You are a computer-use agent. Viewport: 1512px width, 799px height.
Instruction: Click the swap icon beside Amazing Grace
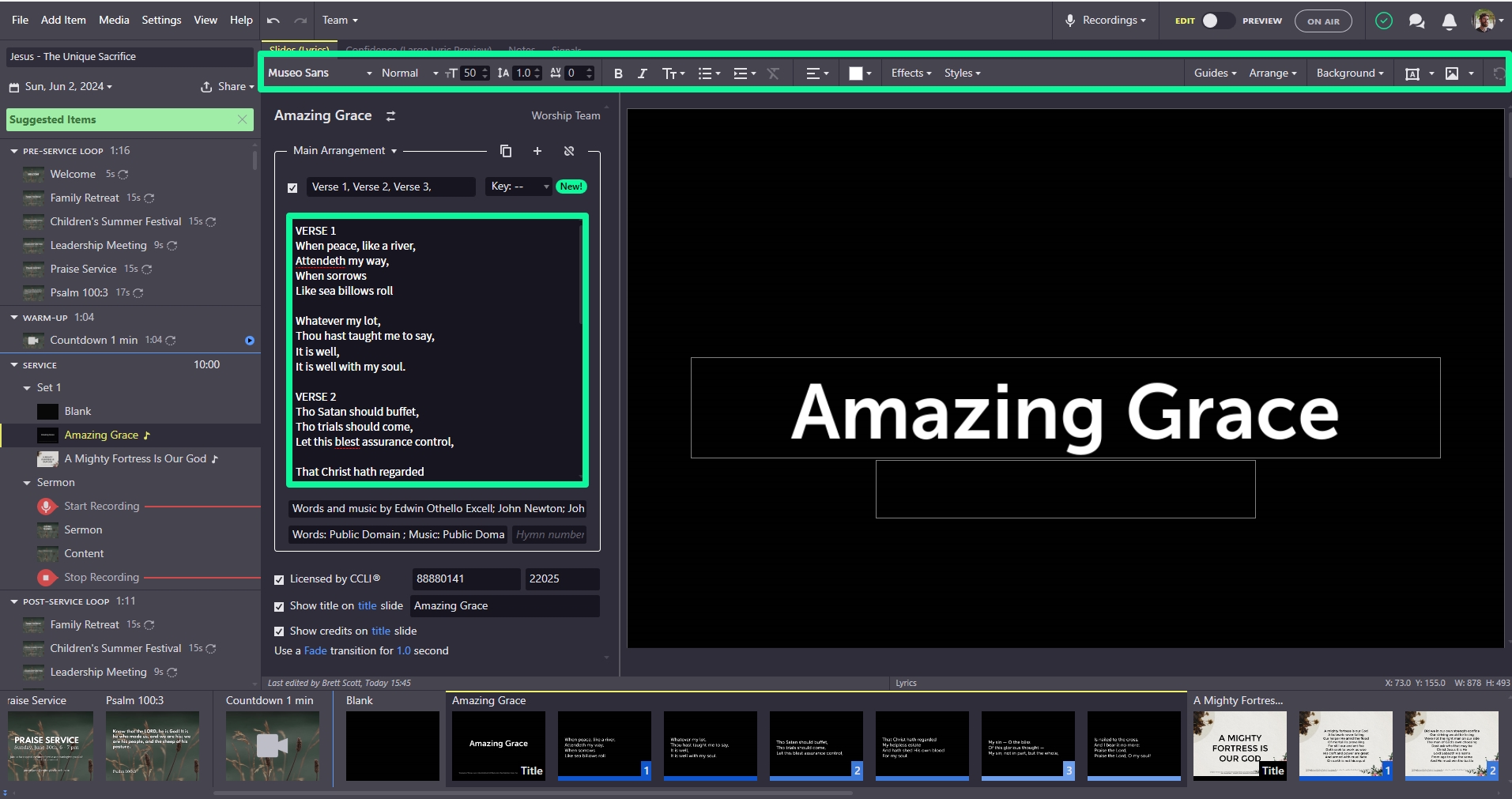click(x=390, y=116)
